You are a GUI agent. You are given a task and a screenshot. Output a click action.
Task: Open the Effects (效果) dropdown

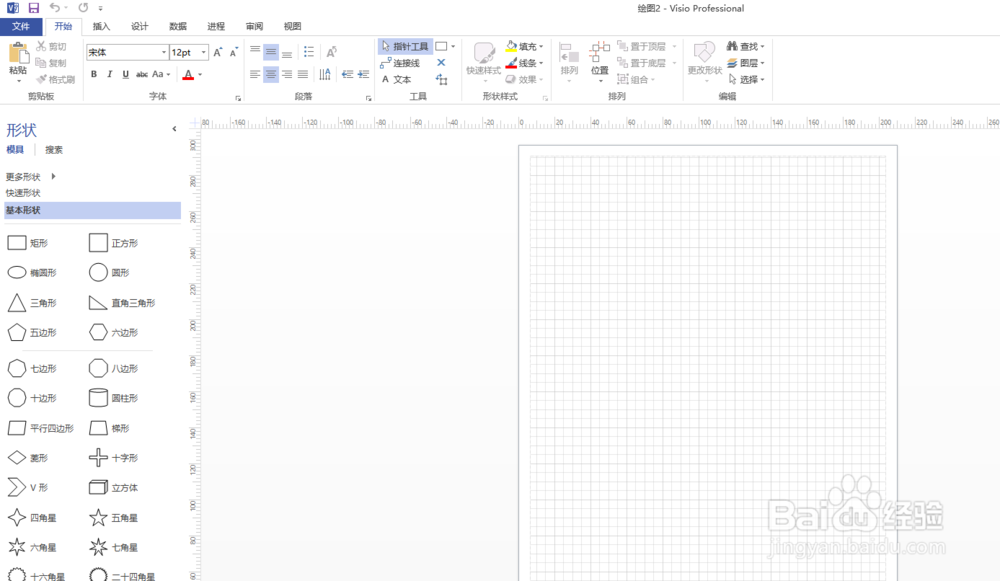524,79
